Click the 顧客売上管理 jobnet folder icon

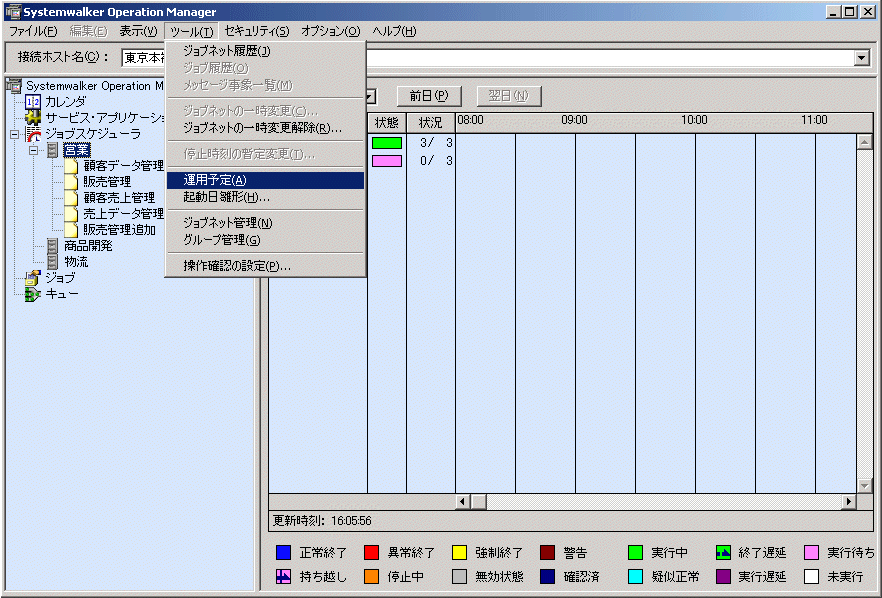[71, 197]
